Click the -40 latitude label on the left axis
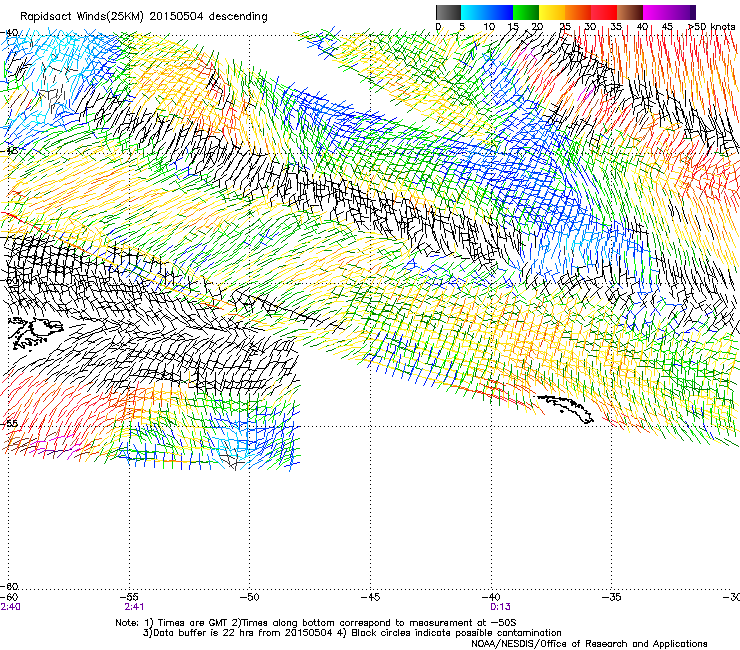The height and width of the screenshot is (650, 740). 9,33
